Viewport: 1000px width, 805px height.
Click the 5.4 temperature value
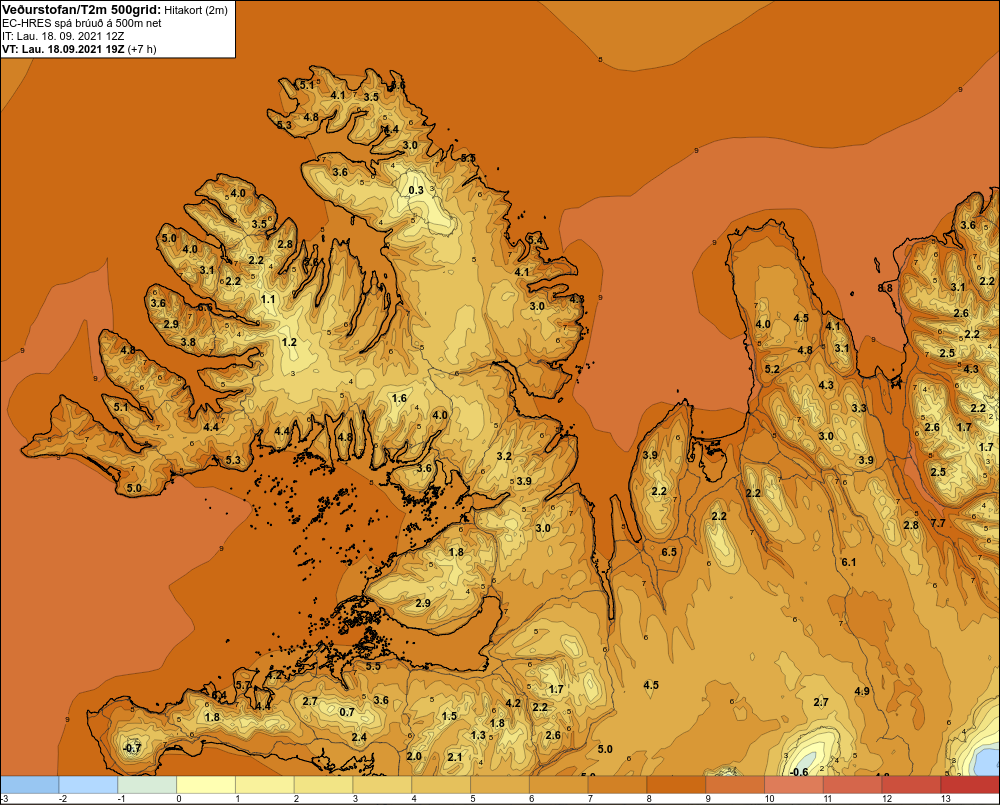coord(535,240)
